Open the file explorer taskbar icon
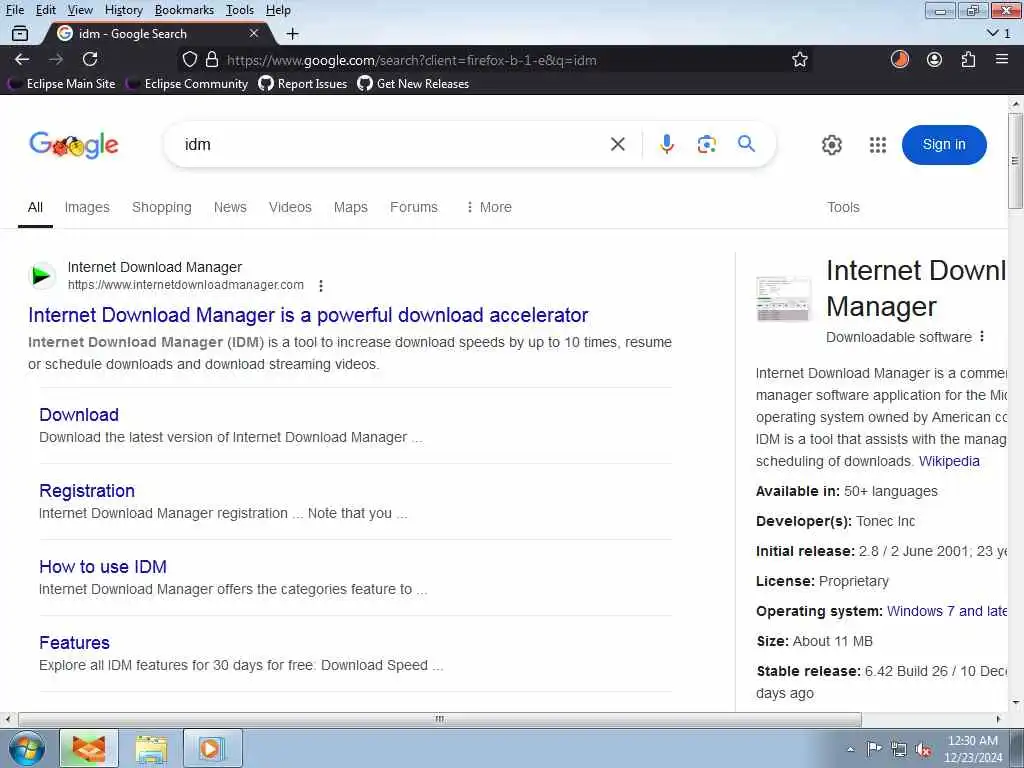Image resolution: width=1024 pixels, height=768 pixels. pyautogui.click(x=151, y=748)
